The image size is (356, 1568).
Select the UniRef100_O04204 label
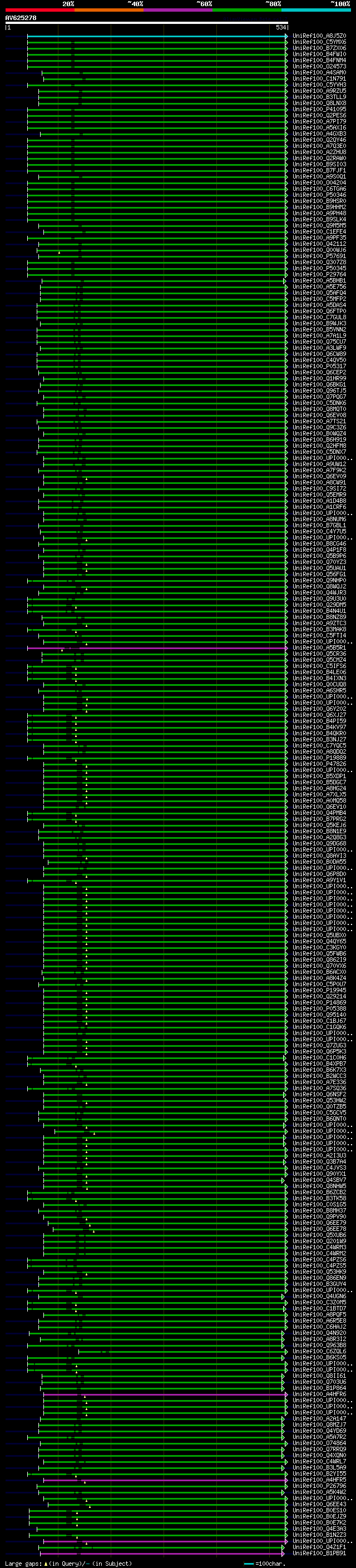tap(319, 182)
